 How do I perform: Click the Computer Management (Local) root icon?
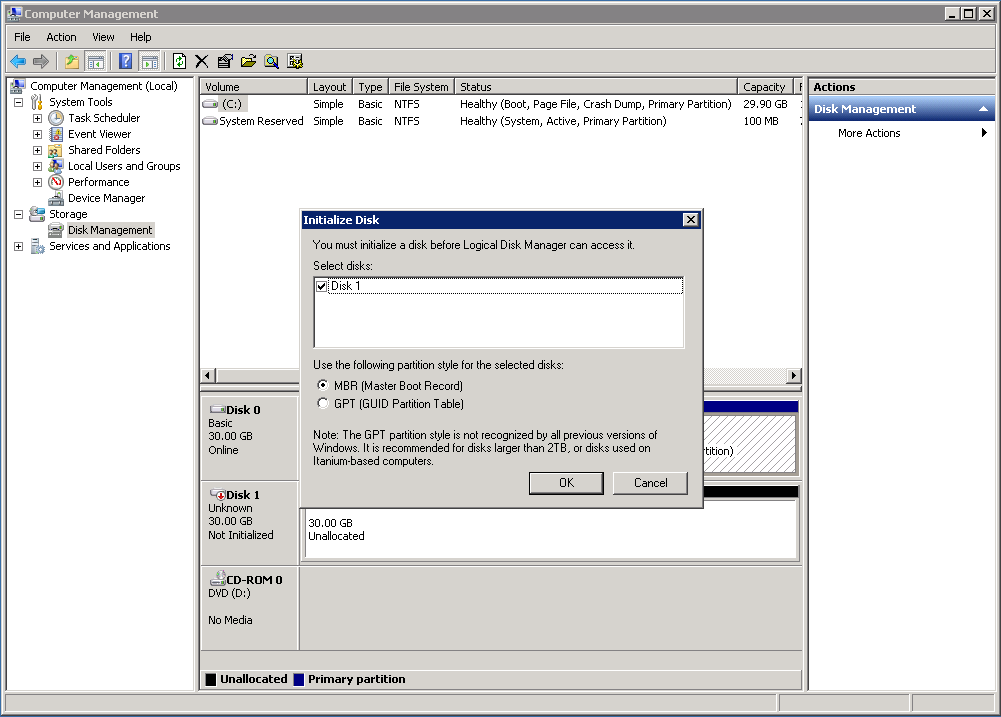coord(18,86)
